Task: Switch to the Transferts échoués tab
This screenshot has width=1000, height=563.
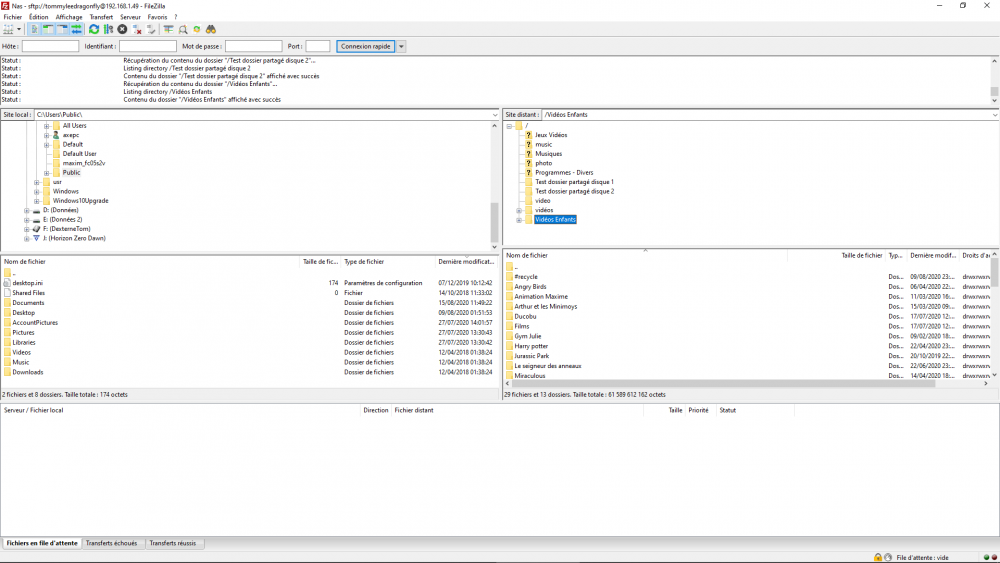Action: 111,543
